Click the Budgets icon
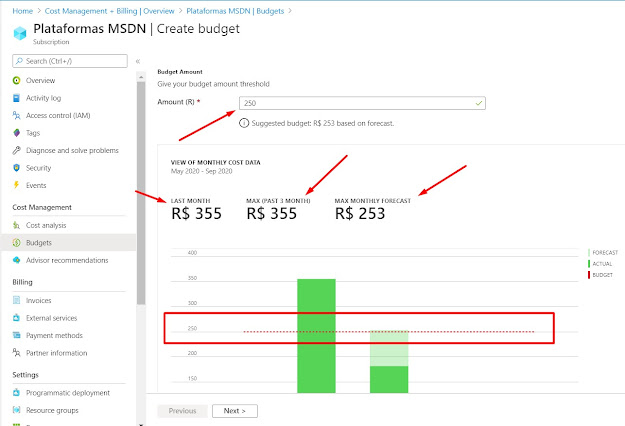Screen dimensions: 625x426 (x=16, y=243)
